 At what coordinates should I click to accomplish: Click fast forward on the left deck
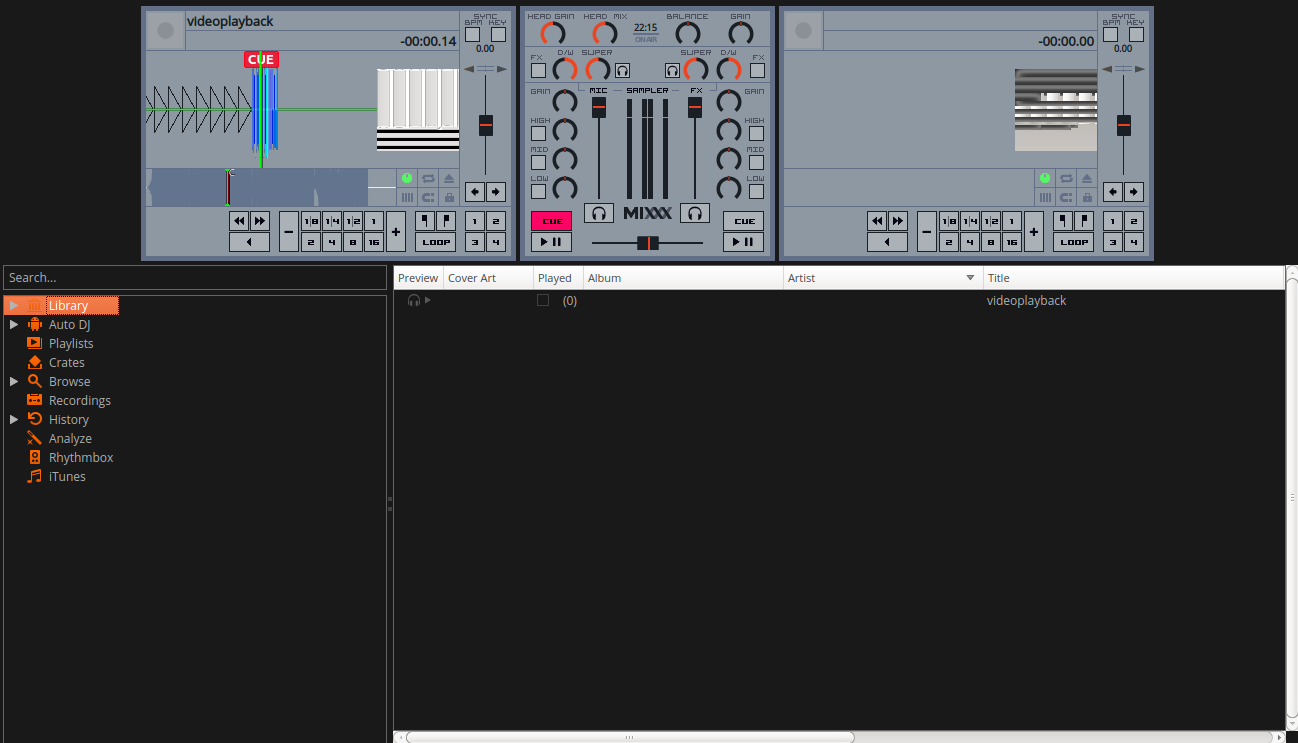[259, 221]
